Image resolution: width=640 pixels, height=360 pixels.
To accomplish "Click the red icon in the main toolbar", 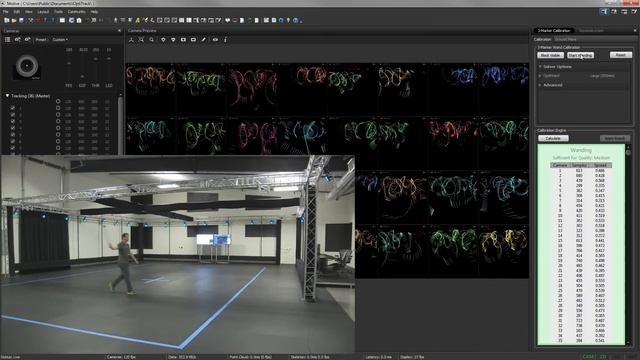I will click(x=38, y=20).
